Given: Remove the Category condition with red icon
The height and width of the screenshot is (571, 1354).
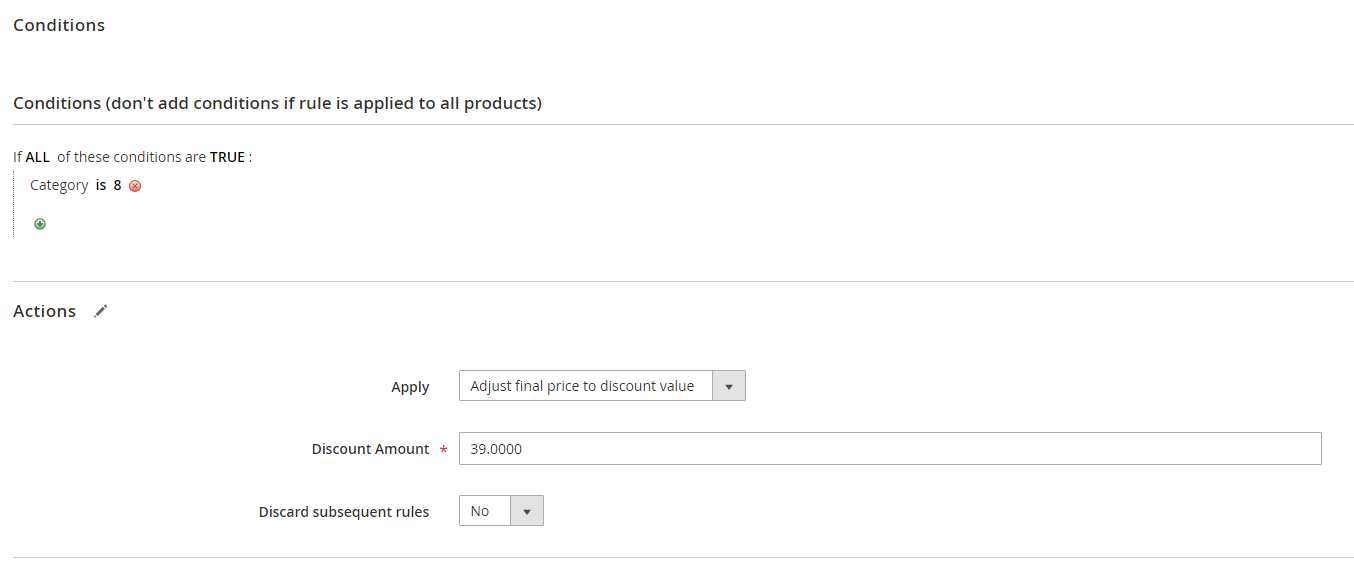Looking at the screenshot, I should pyautogui.click(x=135, y=186).
